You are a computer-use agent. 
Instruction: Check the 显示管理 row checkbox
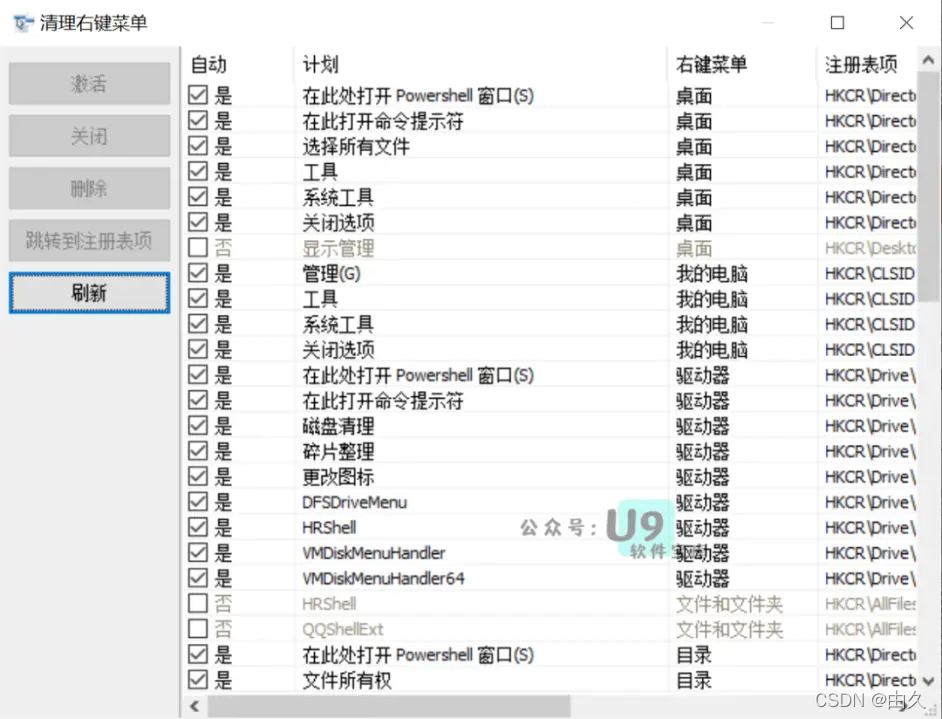point(198,247)
